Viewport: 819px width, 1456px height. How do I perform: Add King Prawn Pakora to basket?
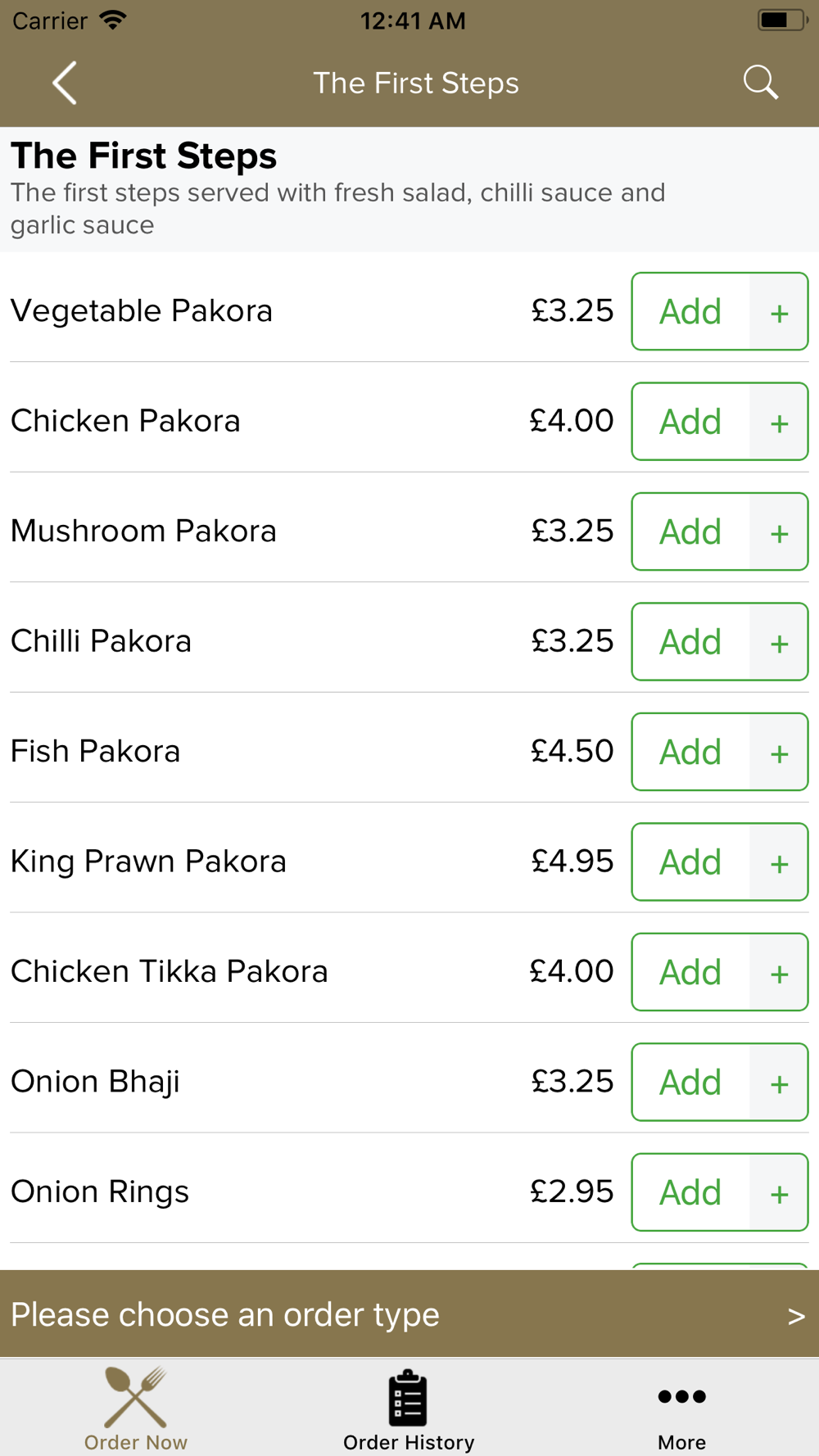coord(690,862)
